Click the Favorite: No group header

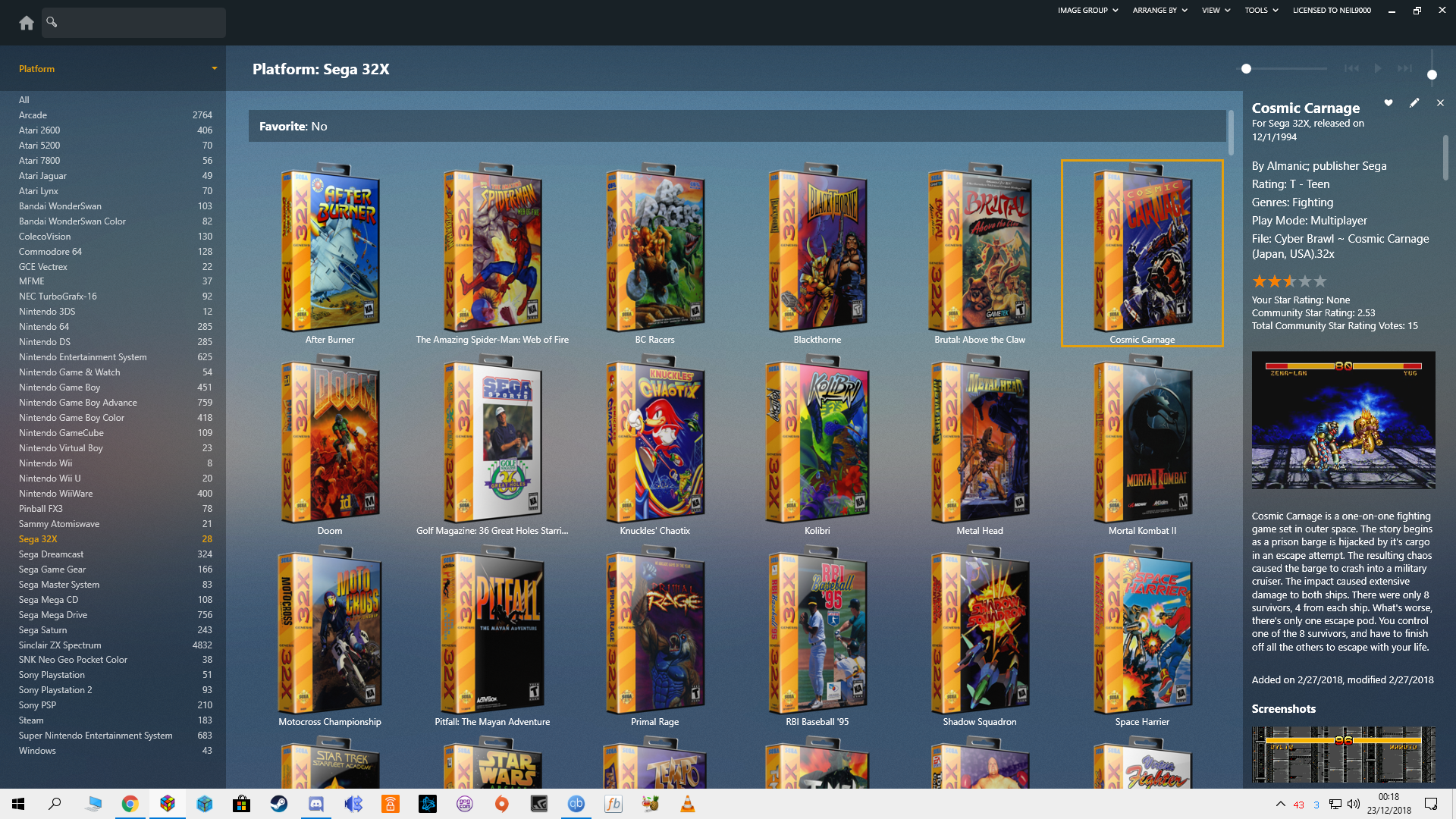pos(737,127)
